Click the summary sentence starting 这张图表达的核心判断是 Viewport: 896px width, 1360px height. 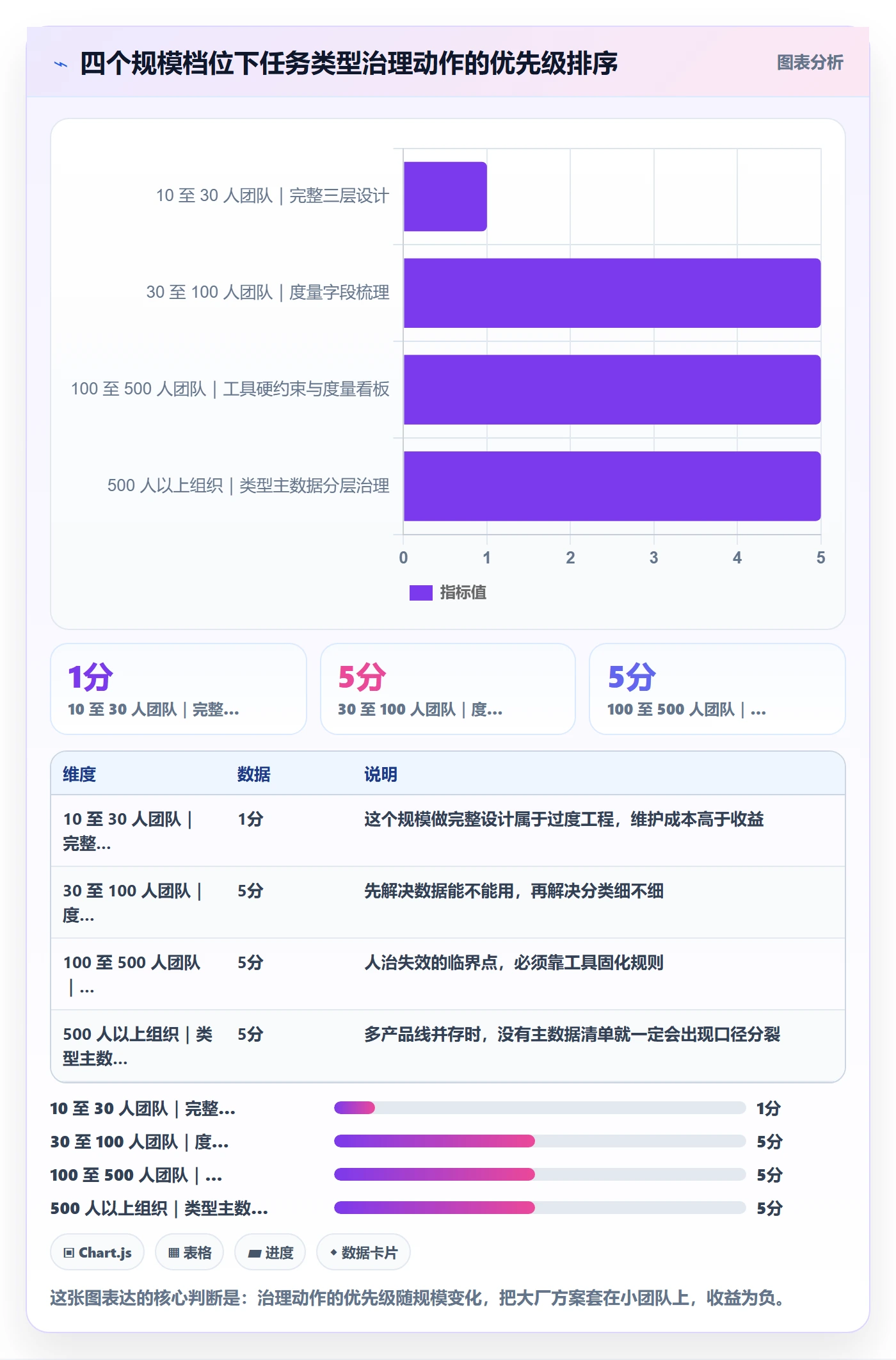point(418,1298)
